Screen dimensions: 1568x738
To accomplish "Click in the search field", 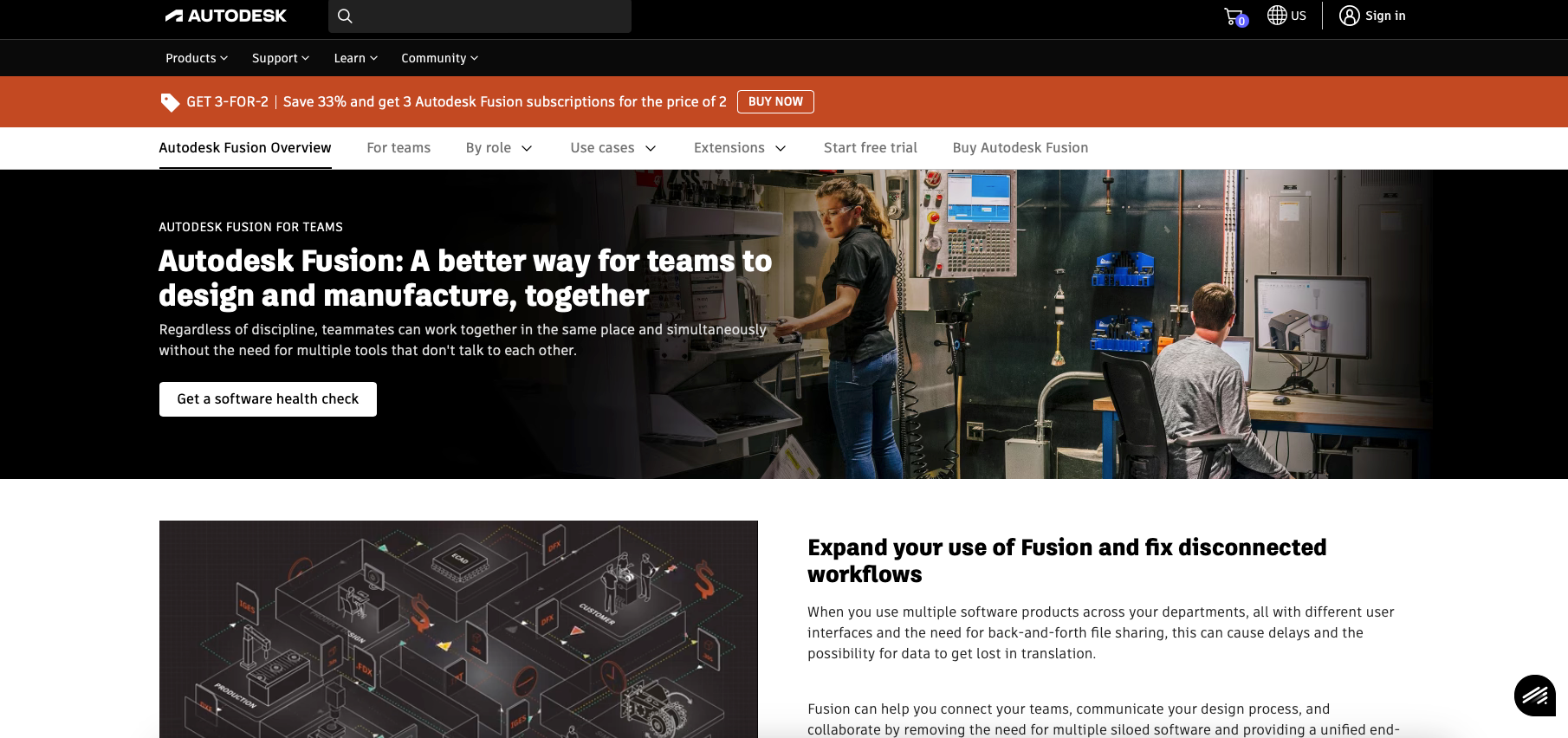I will 480,16.
